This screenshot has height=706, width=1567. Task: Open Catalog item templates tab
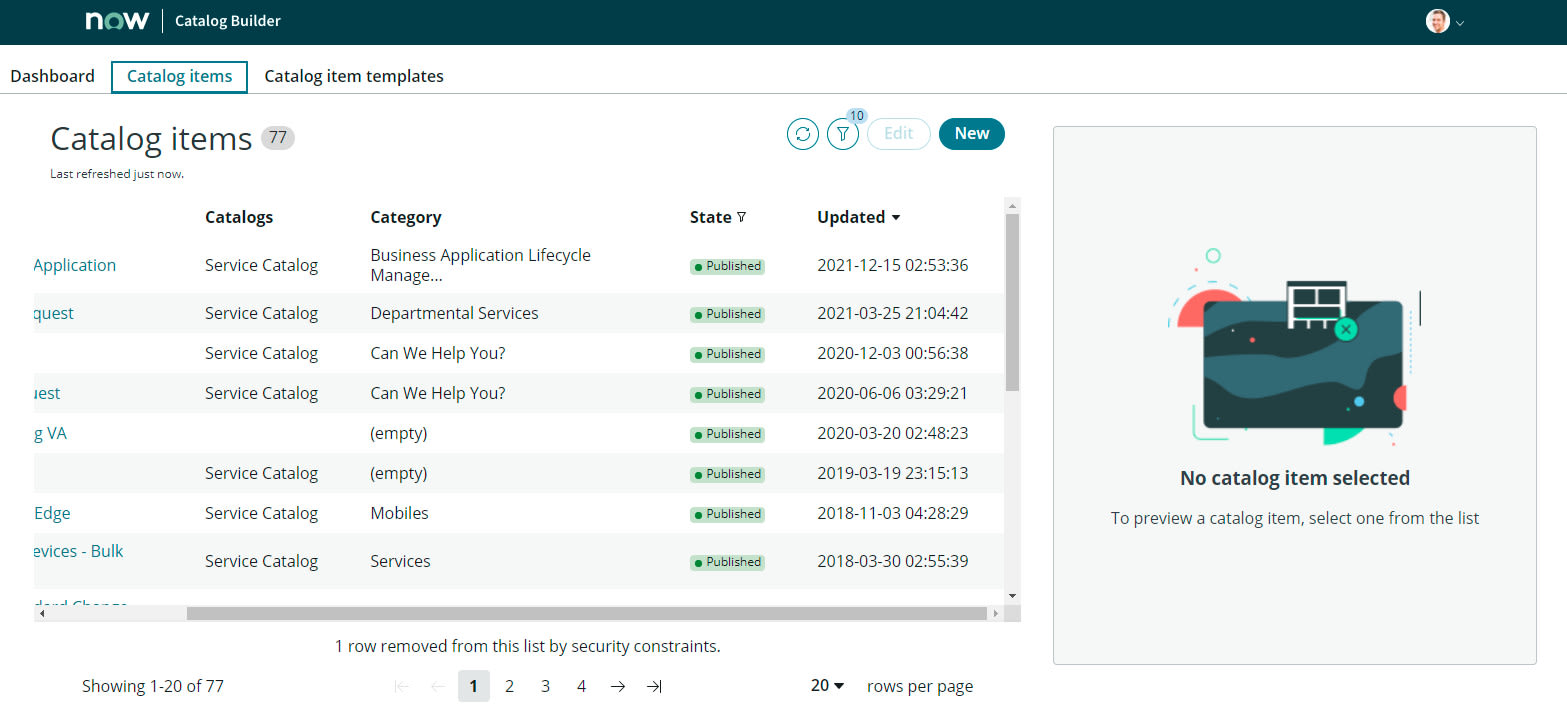pos(354,76)
